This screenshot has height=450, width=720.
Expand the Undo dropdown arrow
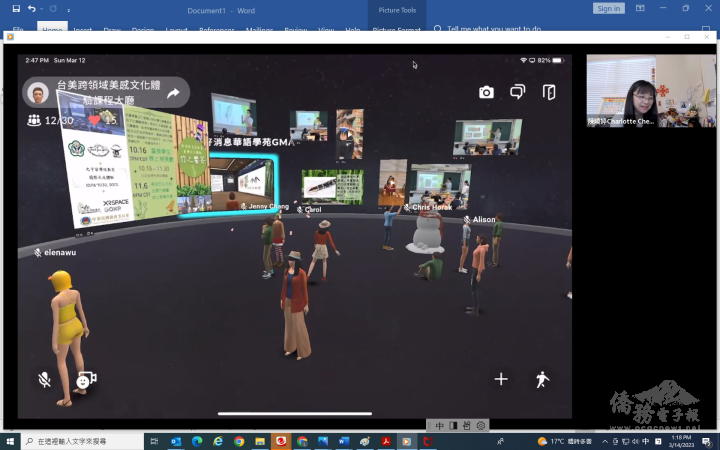point(42,8)
